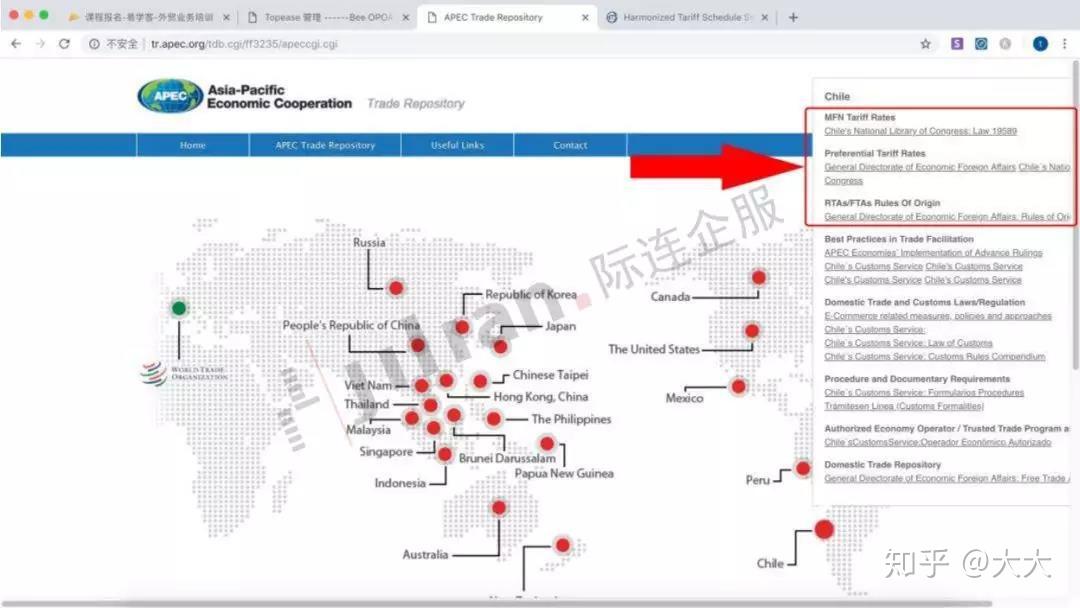Screen dimensions: 1080x608
Task: Select the Japan map marker
Action: click(501, 346)
